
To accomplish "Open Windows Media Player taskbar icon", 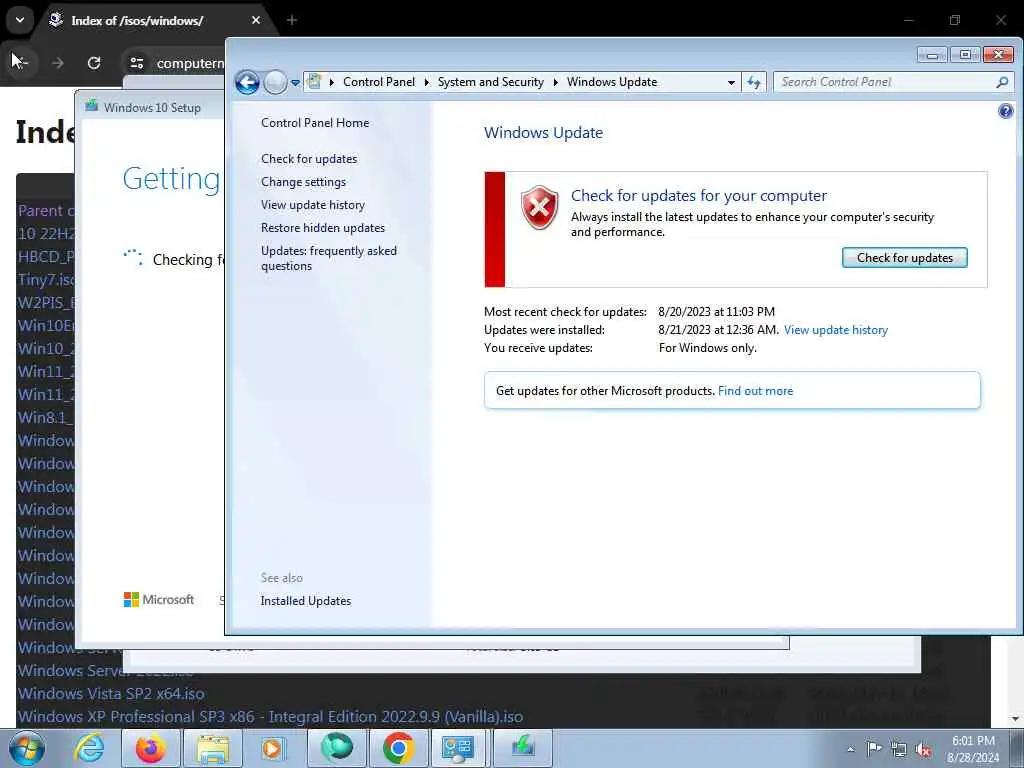I will [x=273, y=748].
